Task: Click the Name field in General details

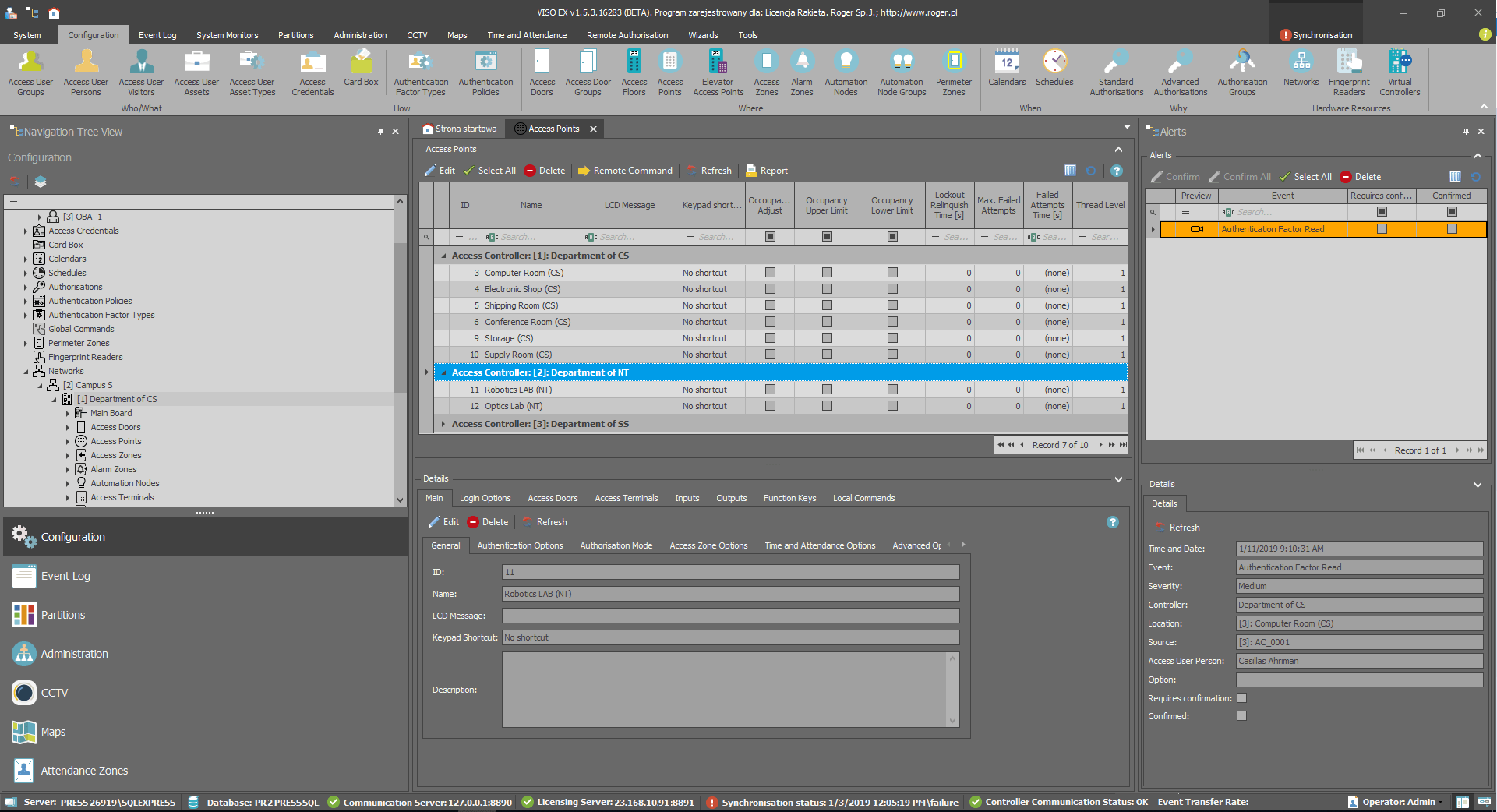Action: tap(730, 594)
